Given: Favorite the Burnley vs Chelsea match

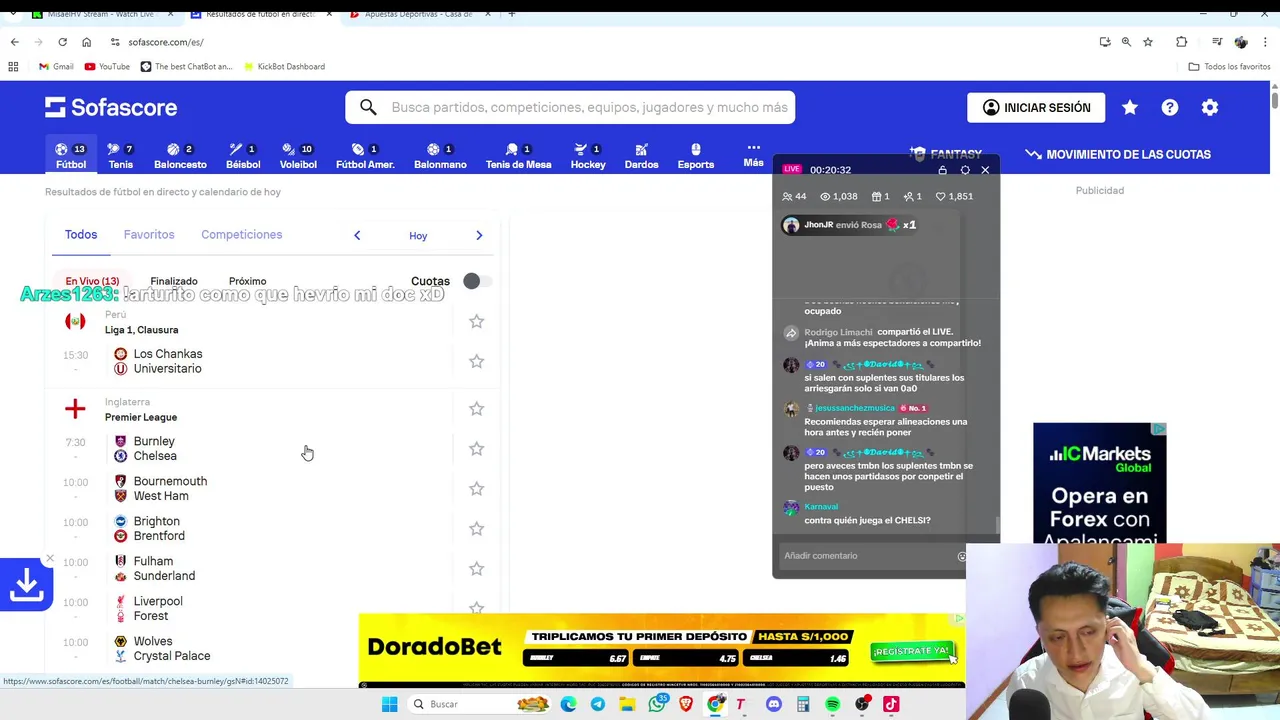Looking at the screenshot, I should point(476,448).
